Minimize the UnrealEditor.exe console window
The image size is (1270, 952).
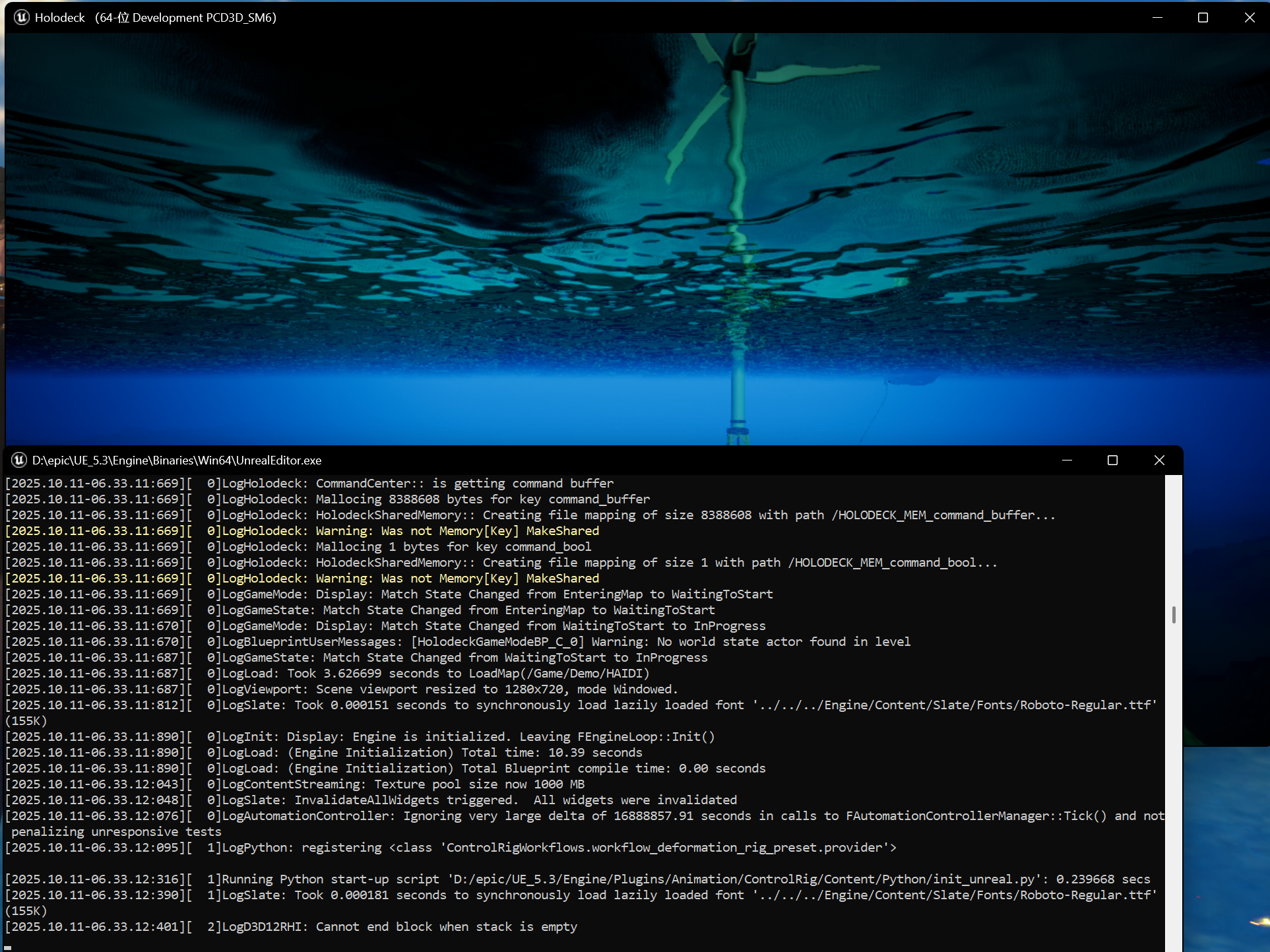[1067, 460]
